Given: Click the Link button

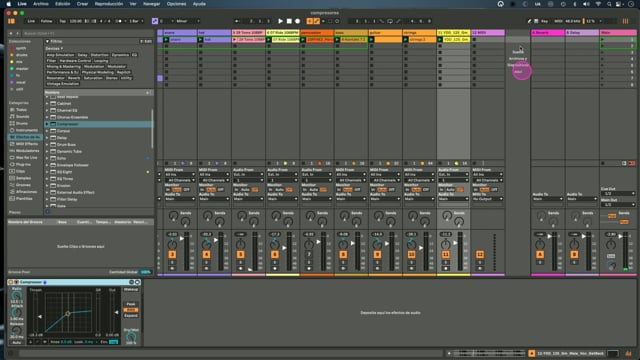Looking at the screenshot, I should point(31,21).
